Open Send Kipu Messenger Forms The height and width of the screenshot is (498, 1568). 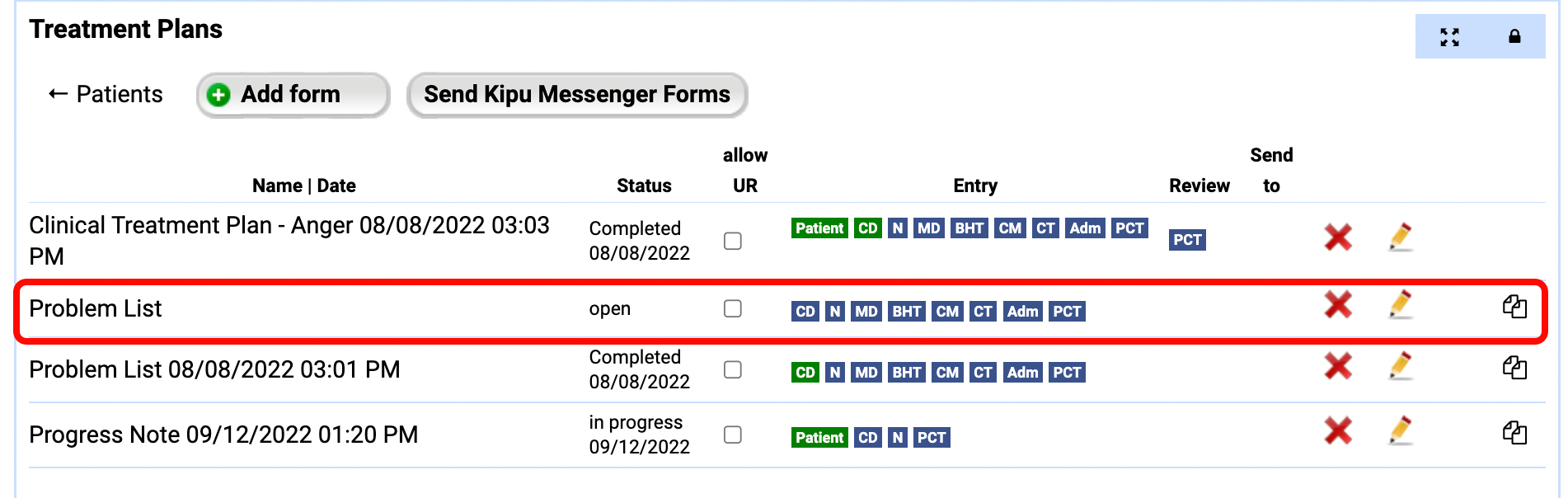[576, 94]
